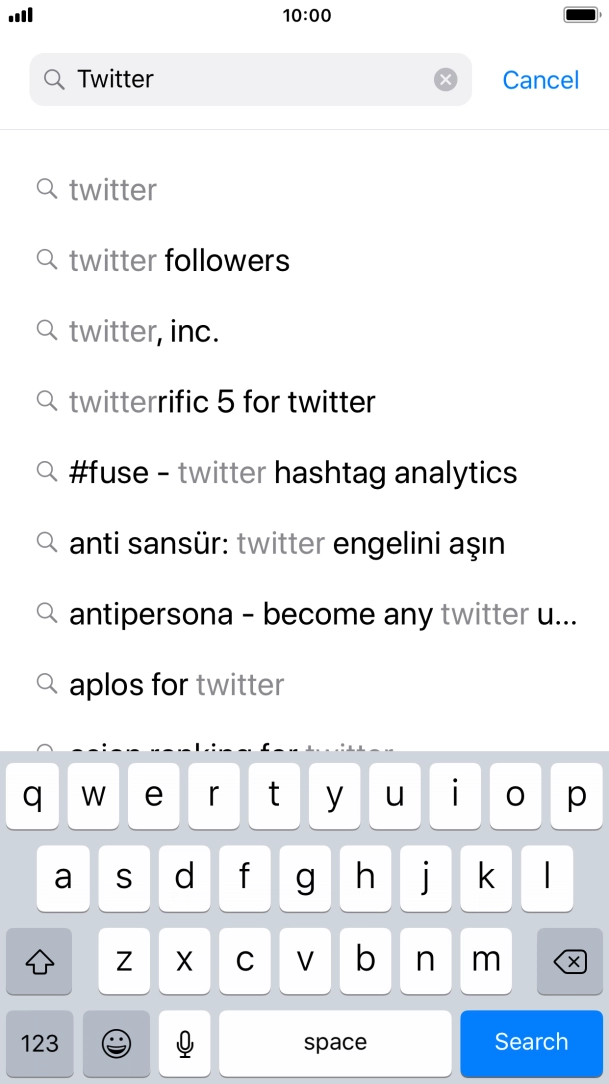Choose the 'twitterrific 5 for twitter' suggestion
609x1084 pixels.
click(x=222, y=401)
